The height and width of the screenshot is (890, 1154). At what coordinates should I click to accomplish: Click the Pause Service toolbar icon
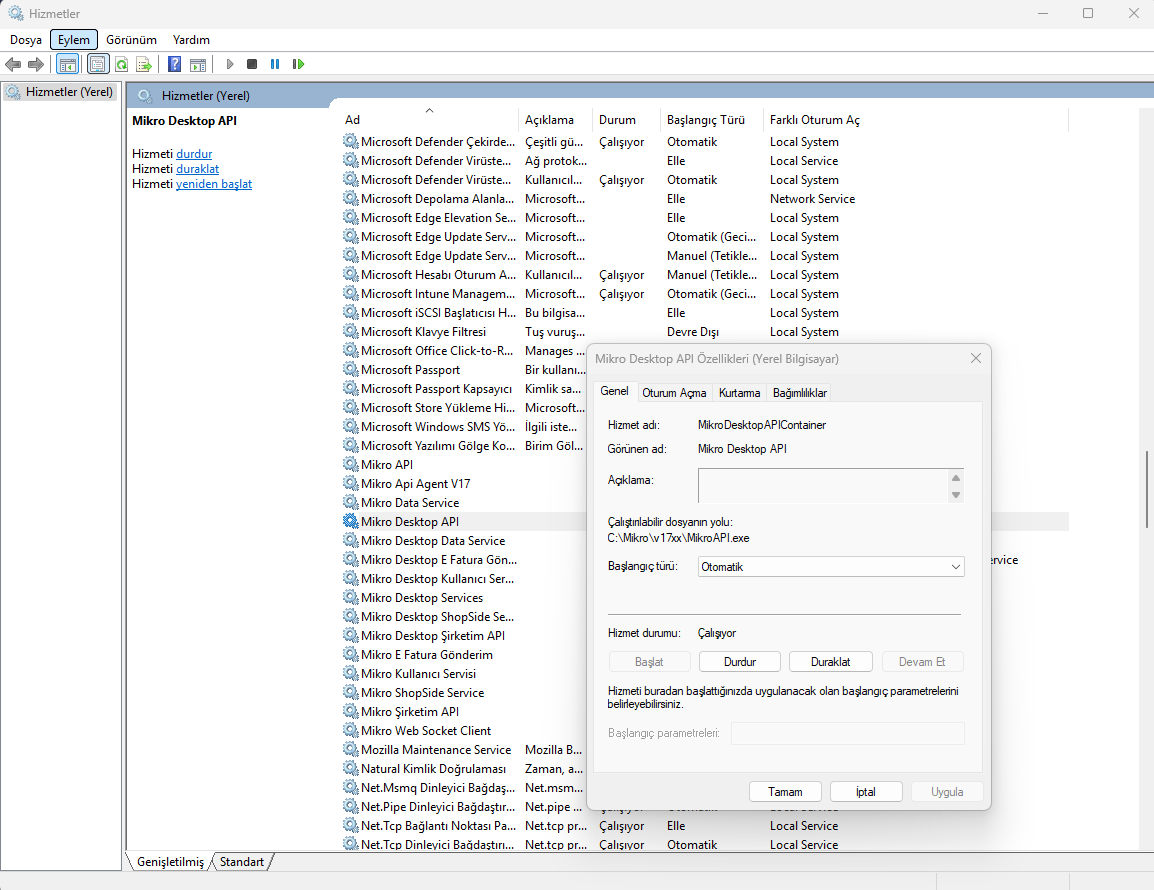point(275,65)
